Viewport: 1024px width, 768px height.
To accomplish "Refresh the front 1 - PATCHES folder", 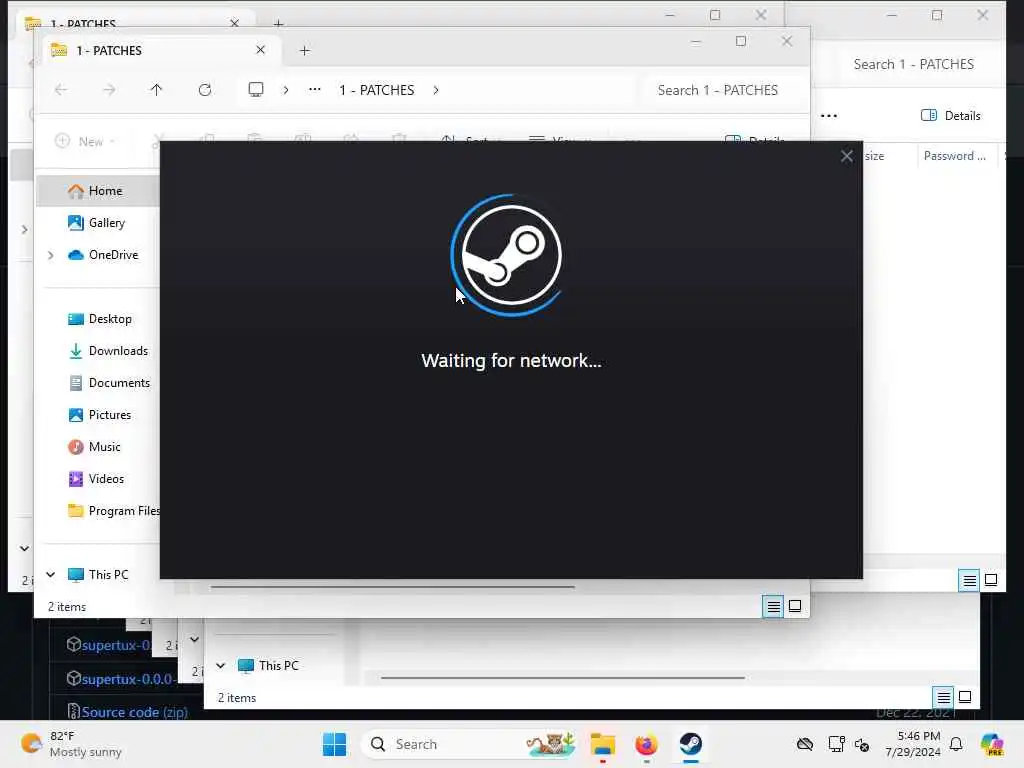I will pos(205,90).
